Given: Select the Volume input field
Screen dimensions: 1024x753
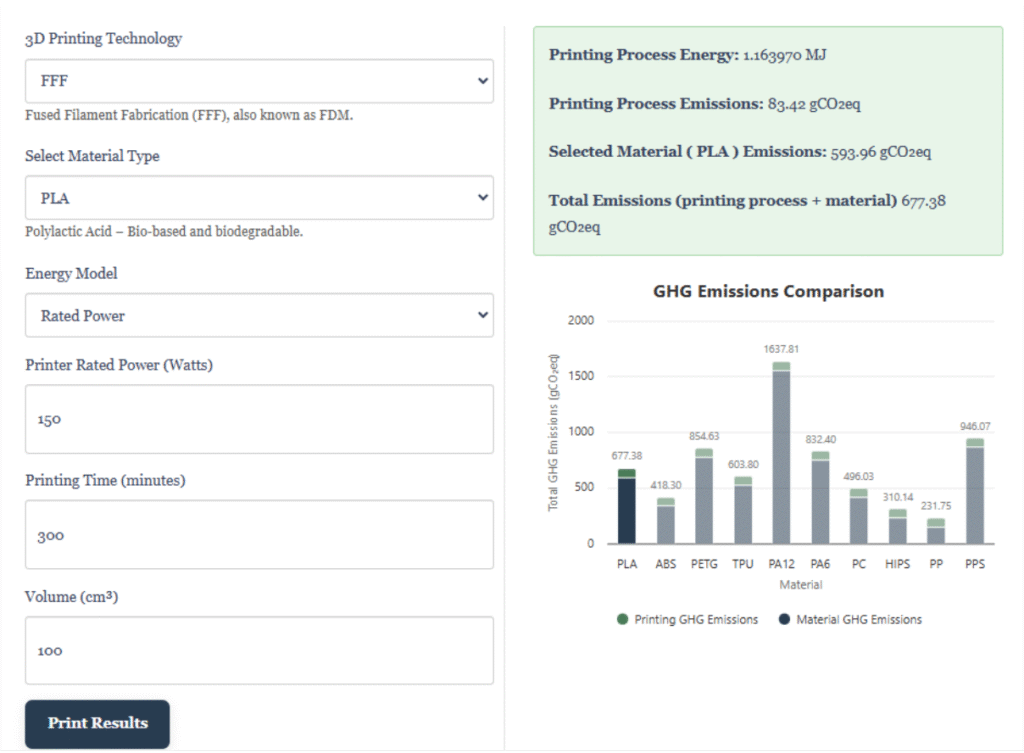Looking at the screenshot, I should tap(258, 650).
